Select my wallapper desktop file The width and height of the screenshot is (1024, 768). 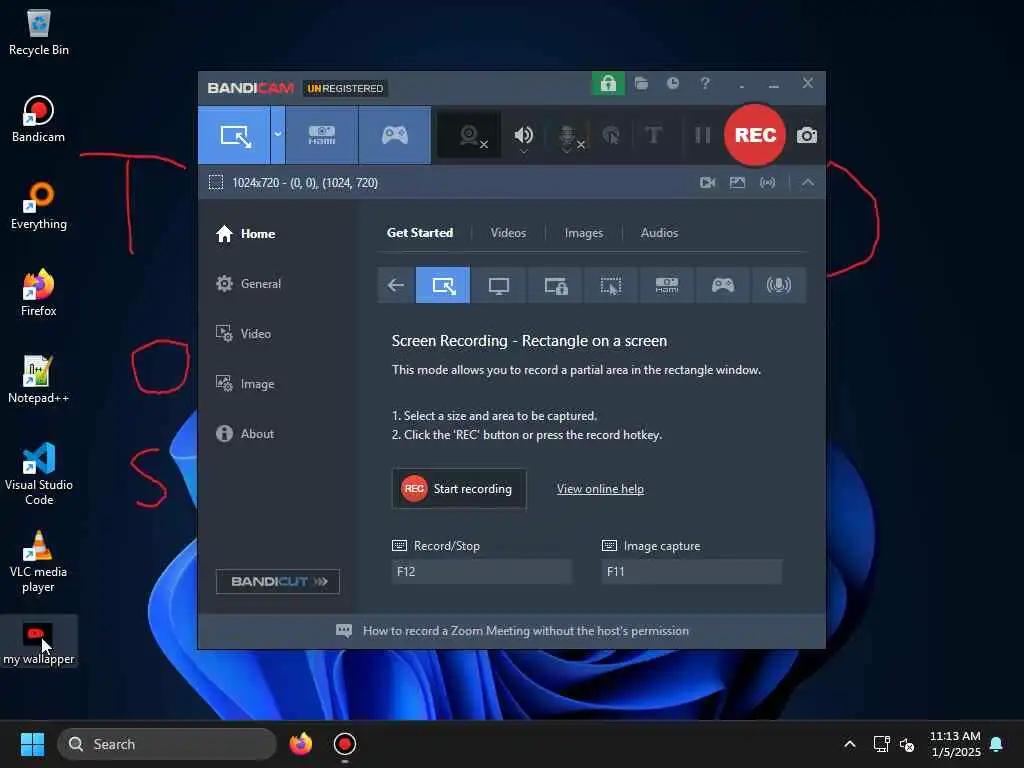39,643
